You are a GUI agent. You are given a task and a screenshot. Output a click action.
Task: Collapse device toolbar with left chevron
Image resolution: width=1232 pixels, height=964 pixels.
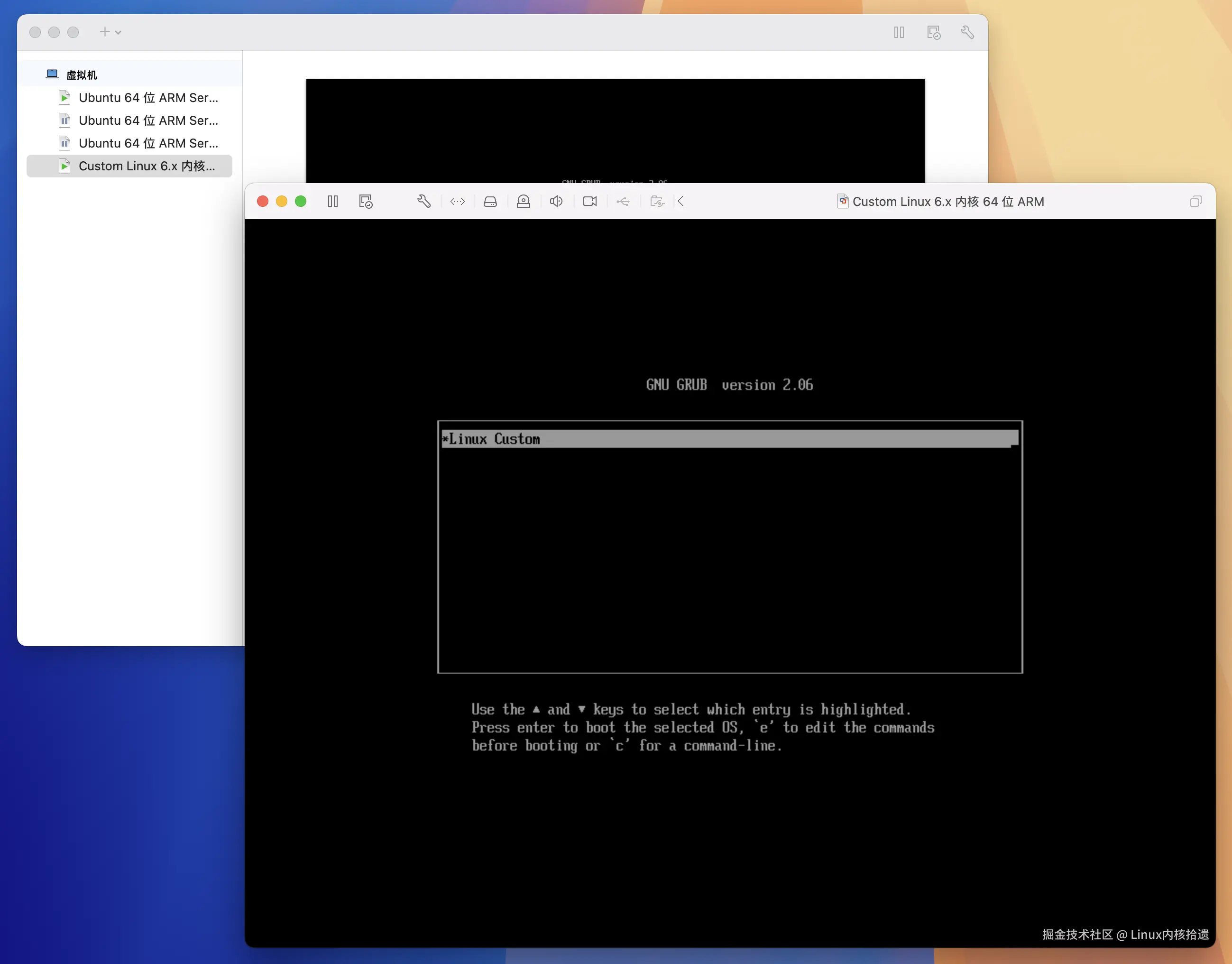tap(681, 202)
